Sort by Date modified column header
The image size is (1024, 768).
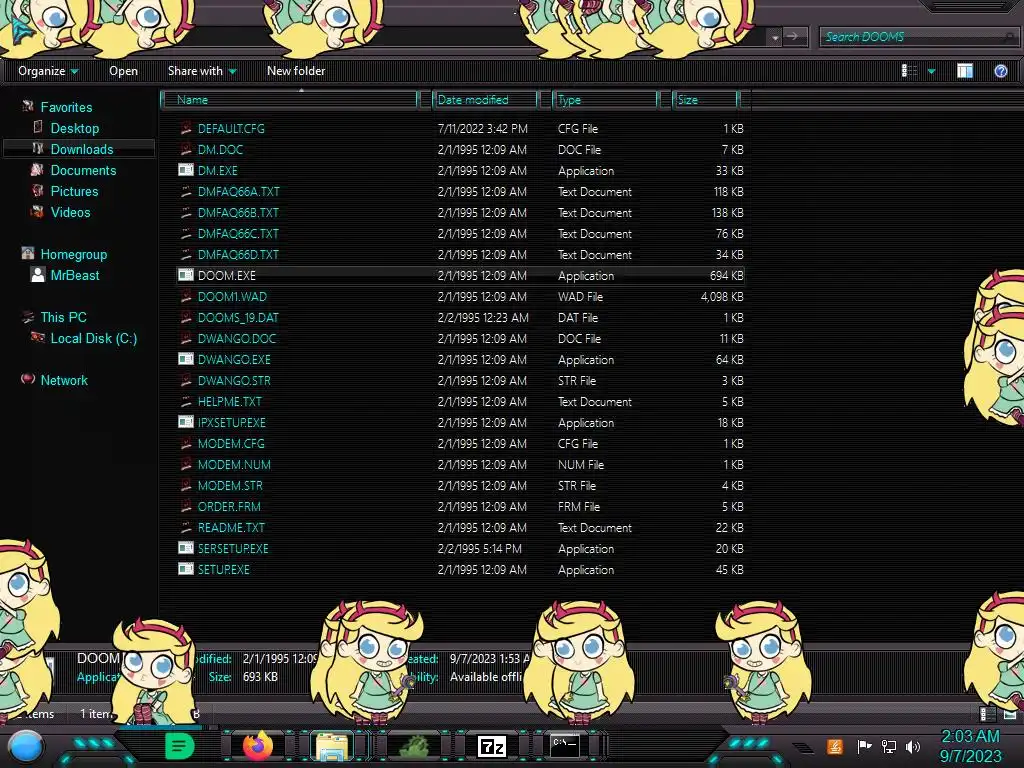tap(485, 99)
